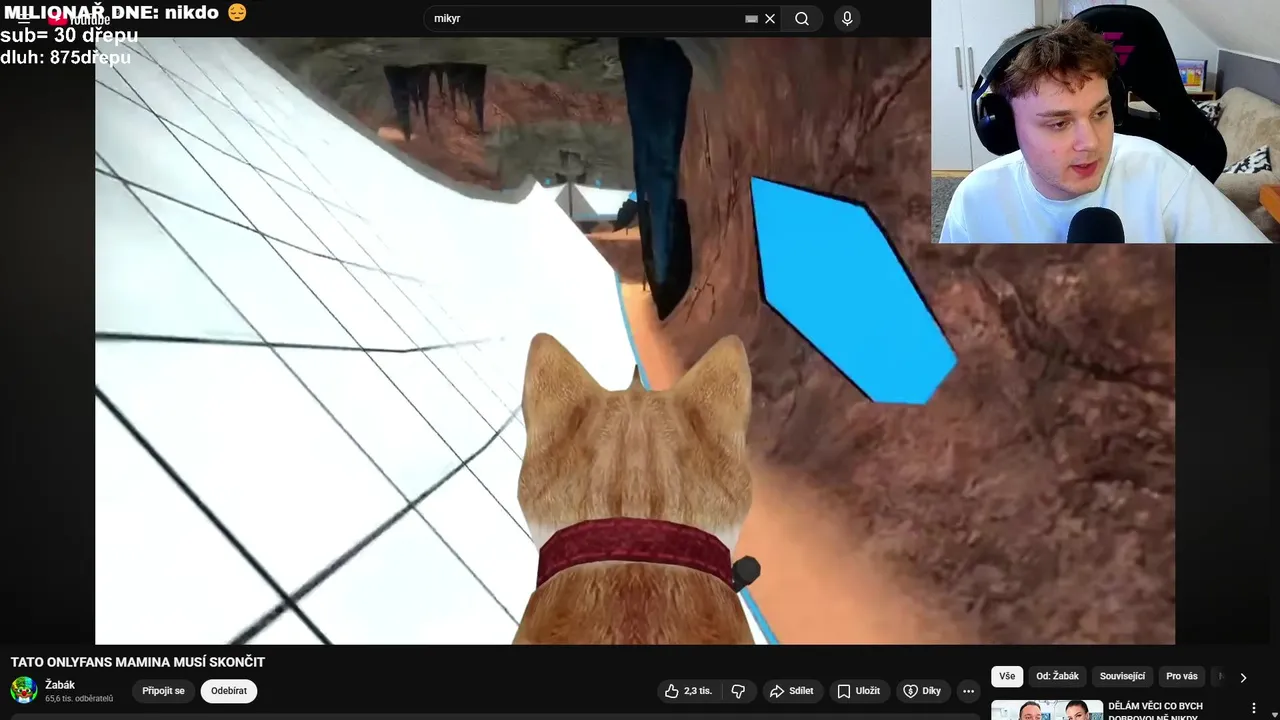This screenshot has width=1280, height=720.
Task: Click the 65,6 tis. odběratelů subscriber count
Action: [79, 698]
